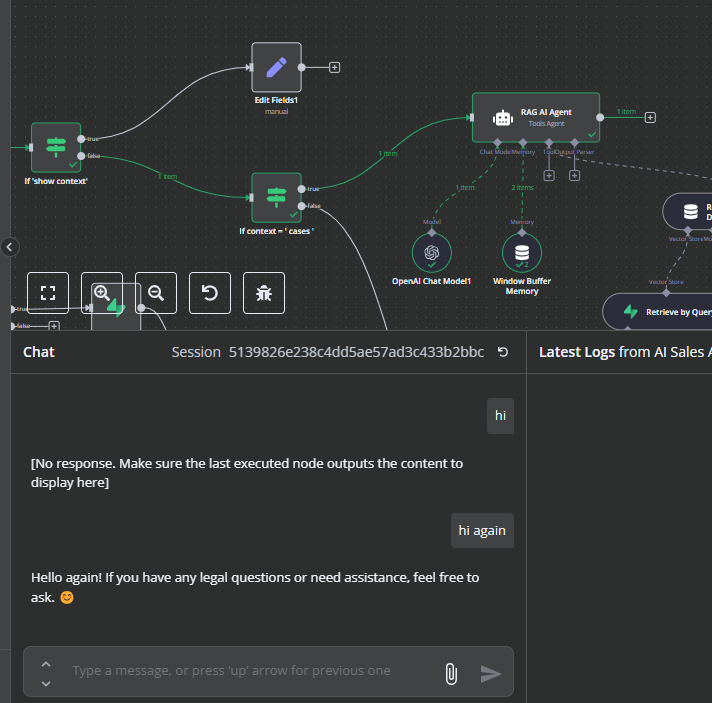Click the session ID text
Viewport: 712px width, 703px height.
pyautogui.click(x=356, y=352)
